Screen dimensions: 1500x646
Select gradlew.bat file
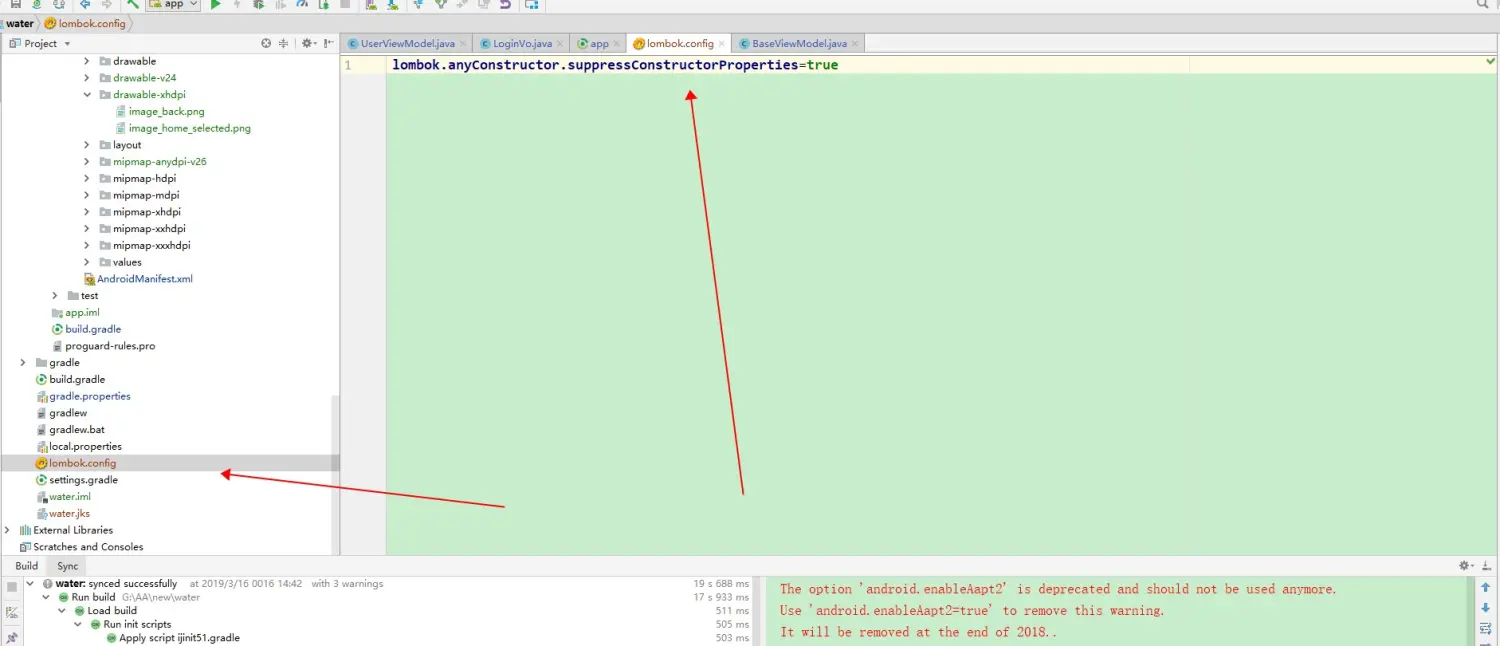[x=77, y=430]
